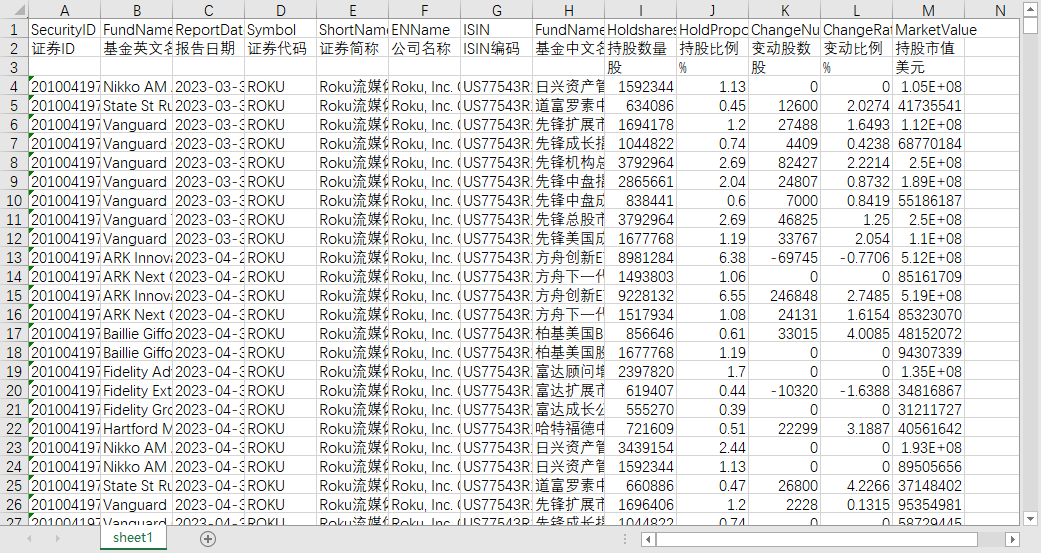Click the previous sheet navigation arrow
Viewport: 1041px width, 553px height.
[x=29, y=538]
